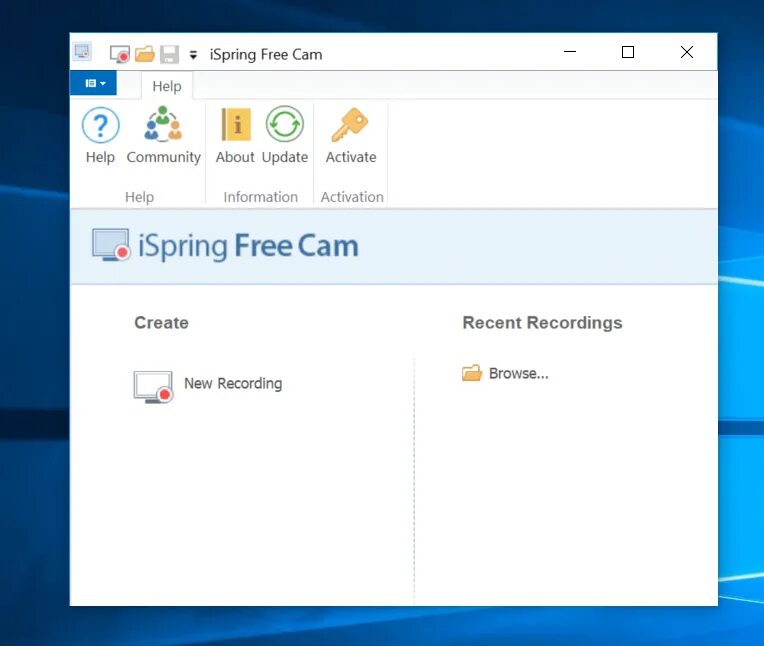The image size is (764, 646).
Task: Select the Help ribbon tab
Action: click(167, 86)
